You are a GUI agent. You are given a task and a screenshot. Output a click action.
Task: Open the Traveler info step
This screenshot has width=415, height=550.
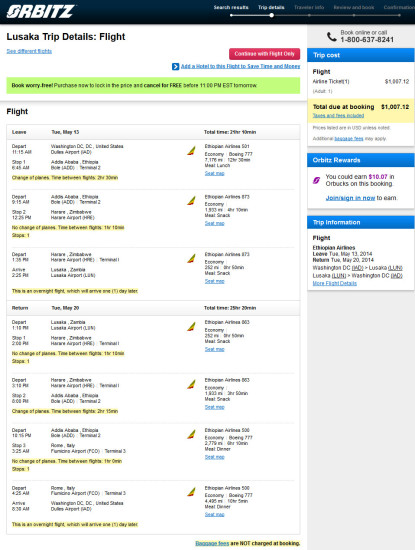(x=309, y=7)
